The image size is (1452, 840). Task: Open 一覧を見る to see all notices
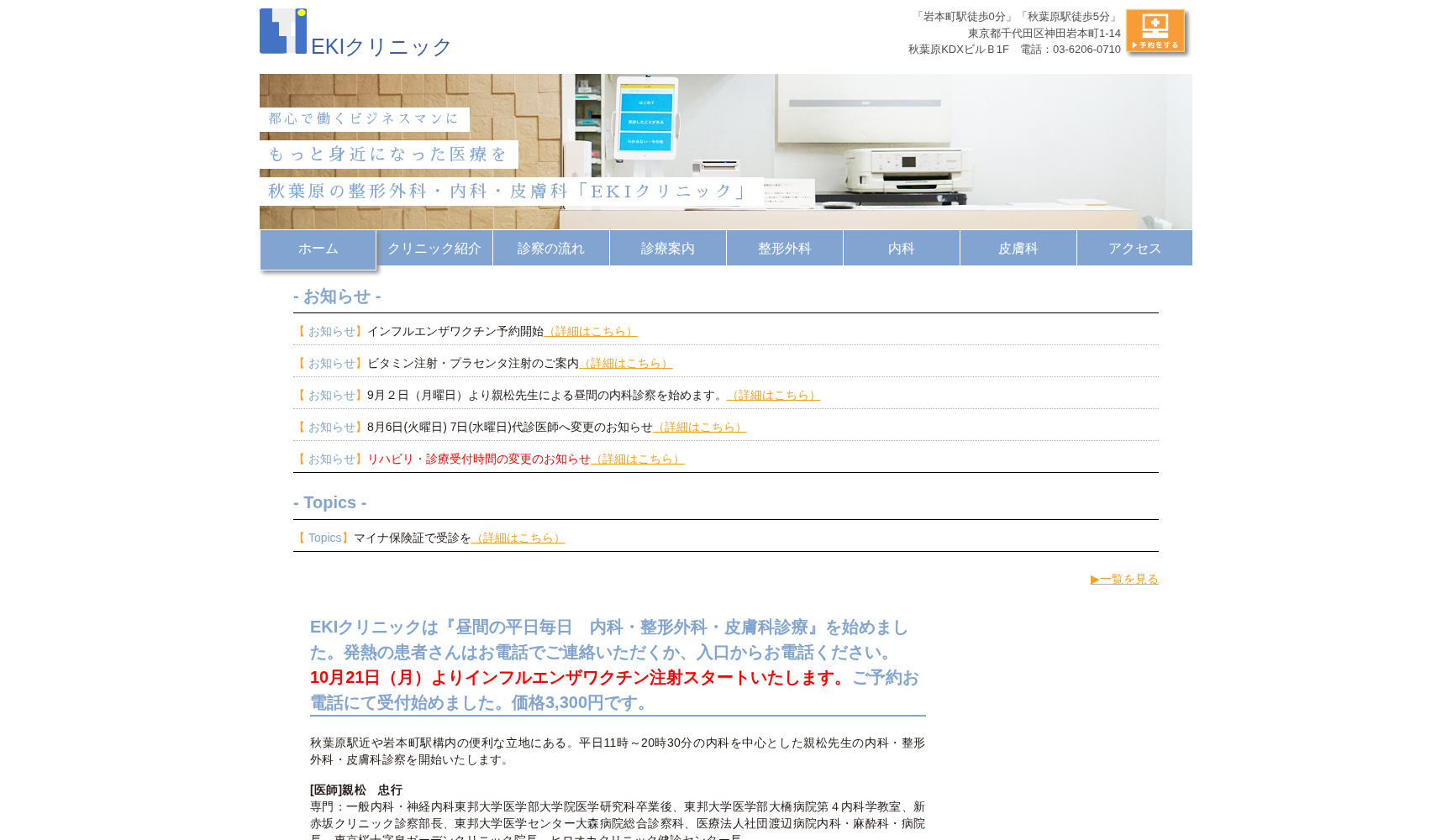pyautogui.click(x=1128, y=579)
